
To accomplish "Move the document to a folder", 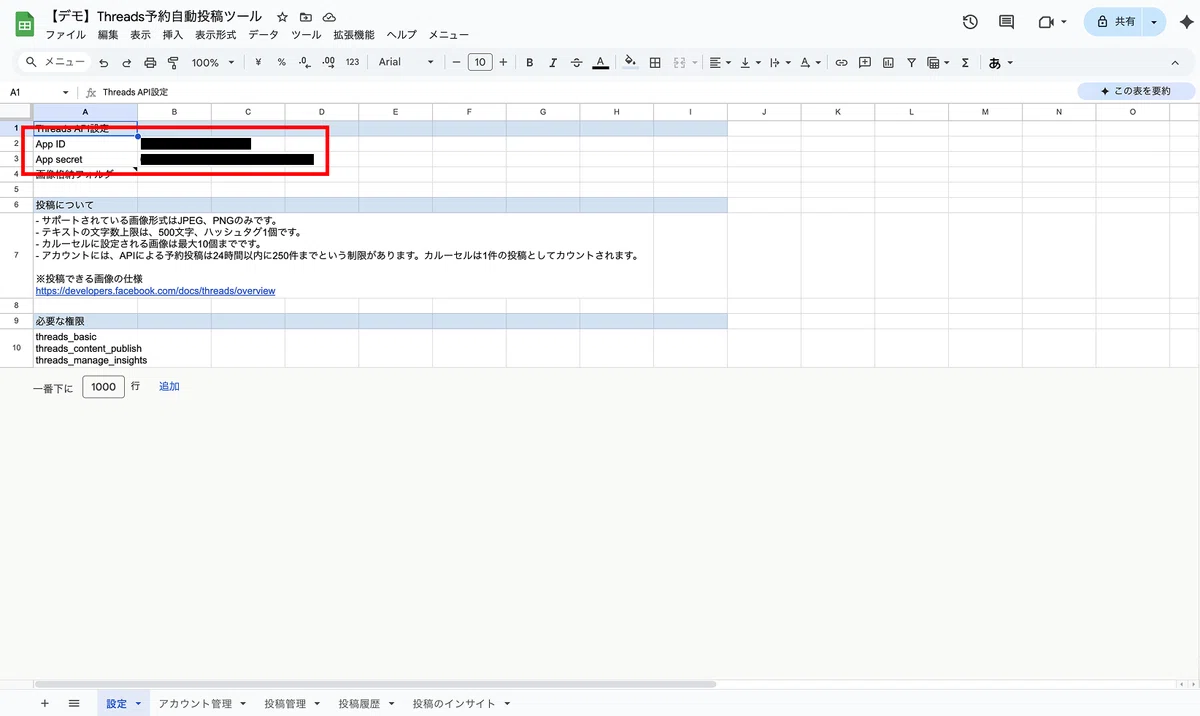I will click(306, 17).
